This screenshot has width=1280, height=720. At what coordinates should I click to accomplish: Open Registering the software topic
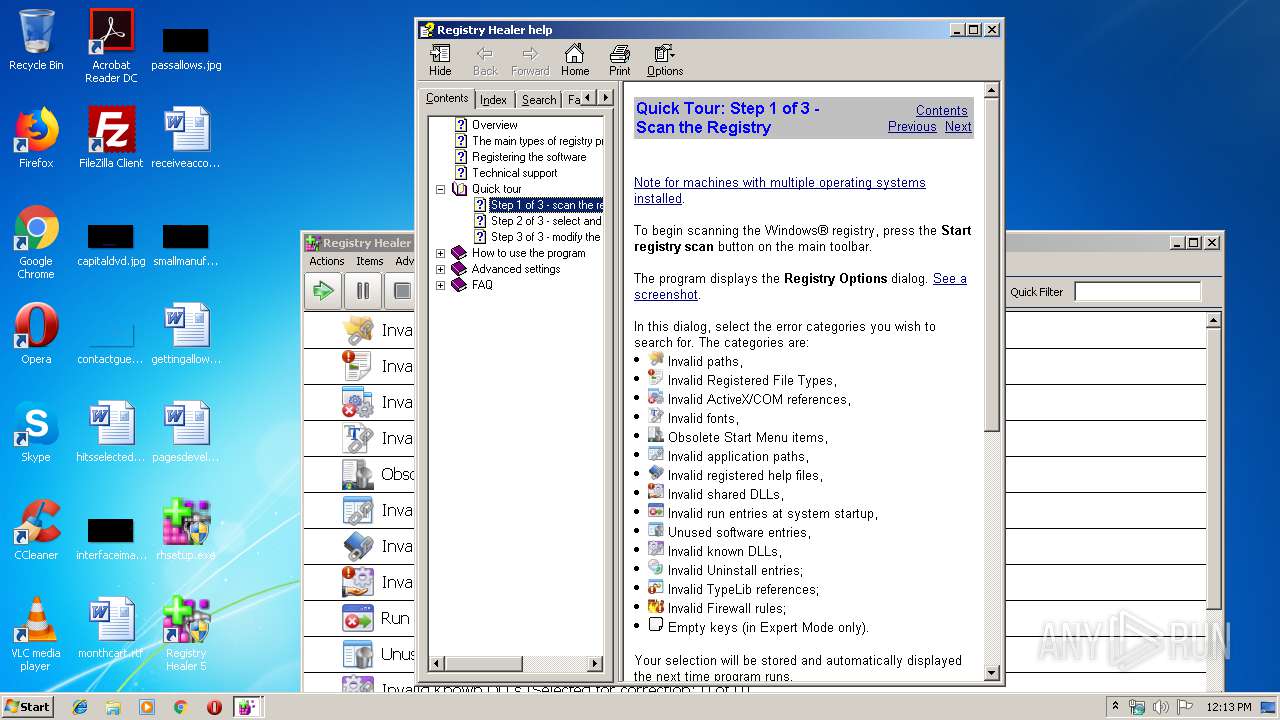(x=529, y=157)
